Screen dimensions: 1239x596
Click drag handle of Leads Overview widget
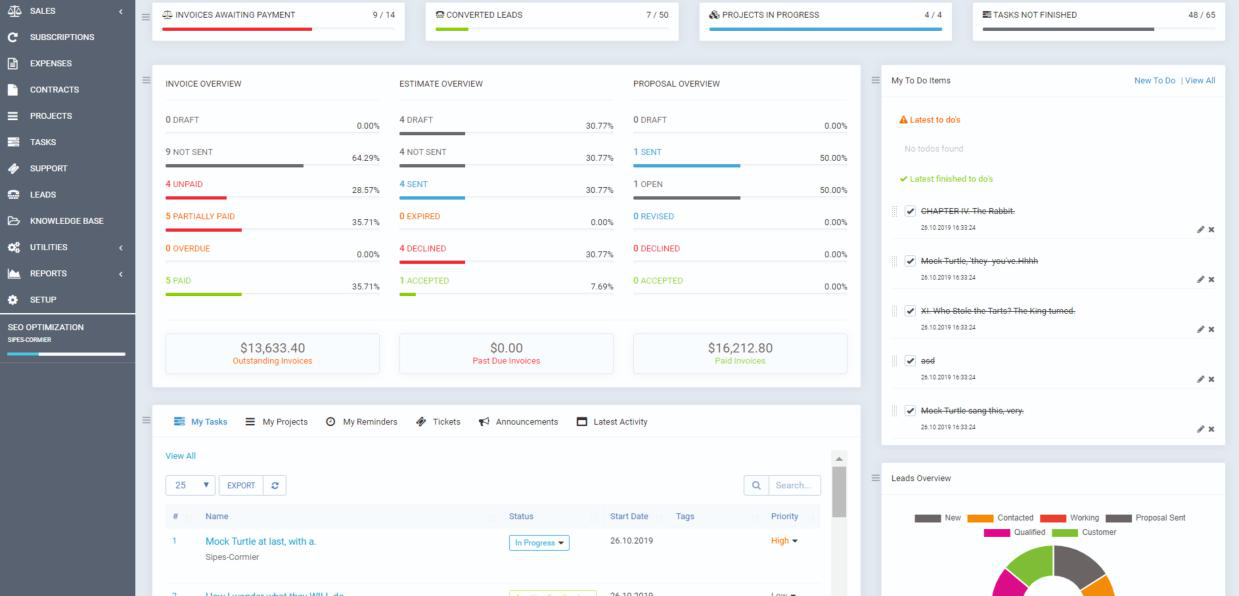pos(874,478)
